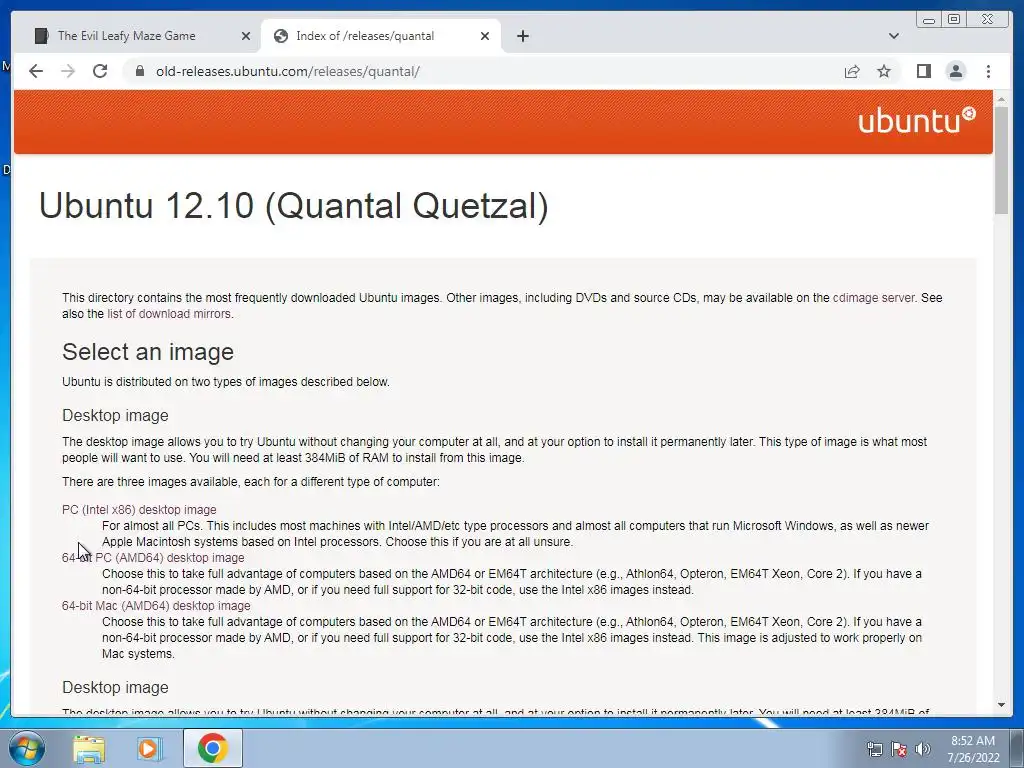Go back to the previous page
1024x768 pixels.
tap(36, 71)
